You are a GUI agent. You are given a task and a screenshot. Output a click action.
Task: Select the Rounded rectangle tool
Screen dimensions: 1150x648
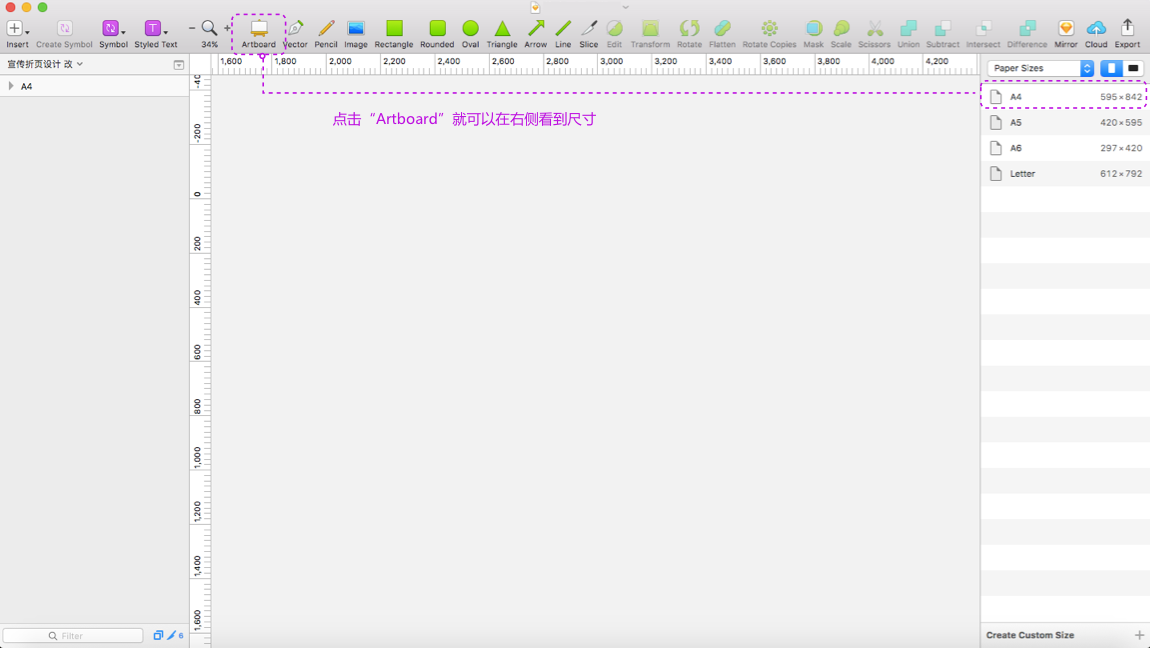pos(437,33)
